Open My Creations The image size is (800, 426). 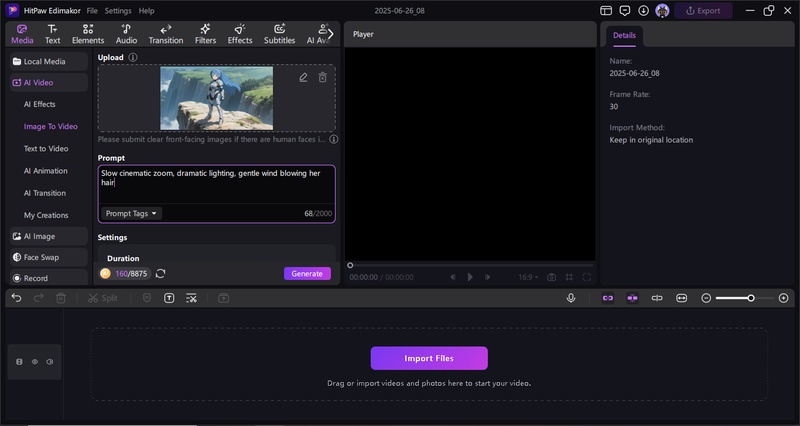tap(46, 215)
